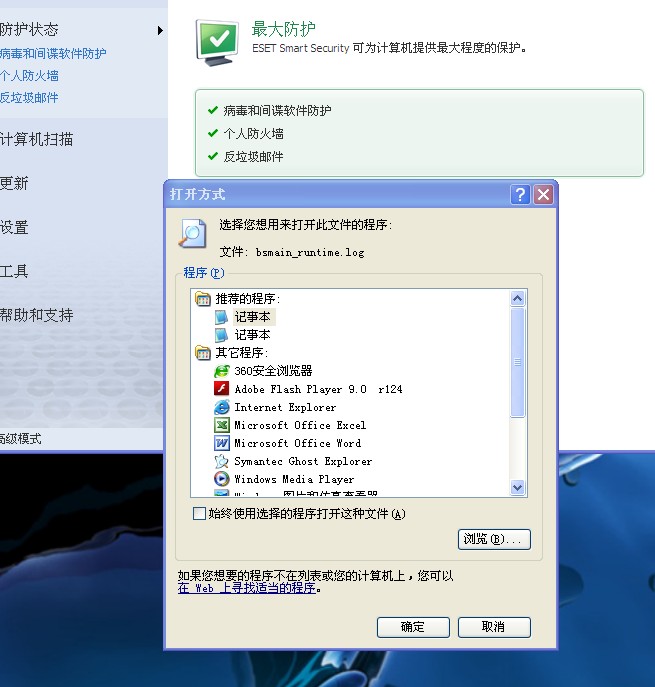Click green checkmark beside 个人防火墙 status
Image resolution: width=655 pixels, height=687 pixels.
point(213,133)
